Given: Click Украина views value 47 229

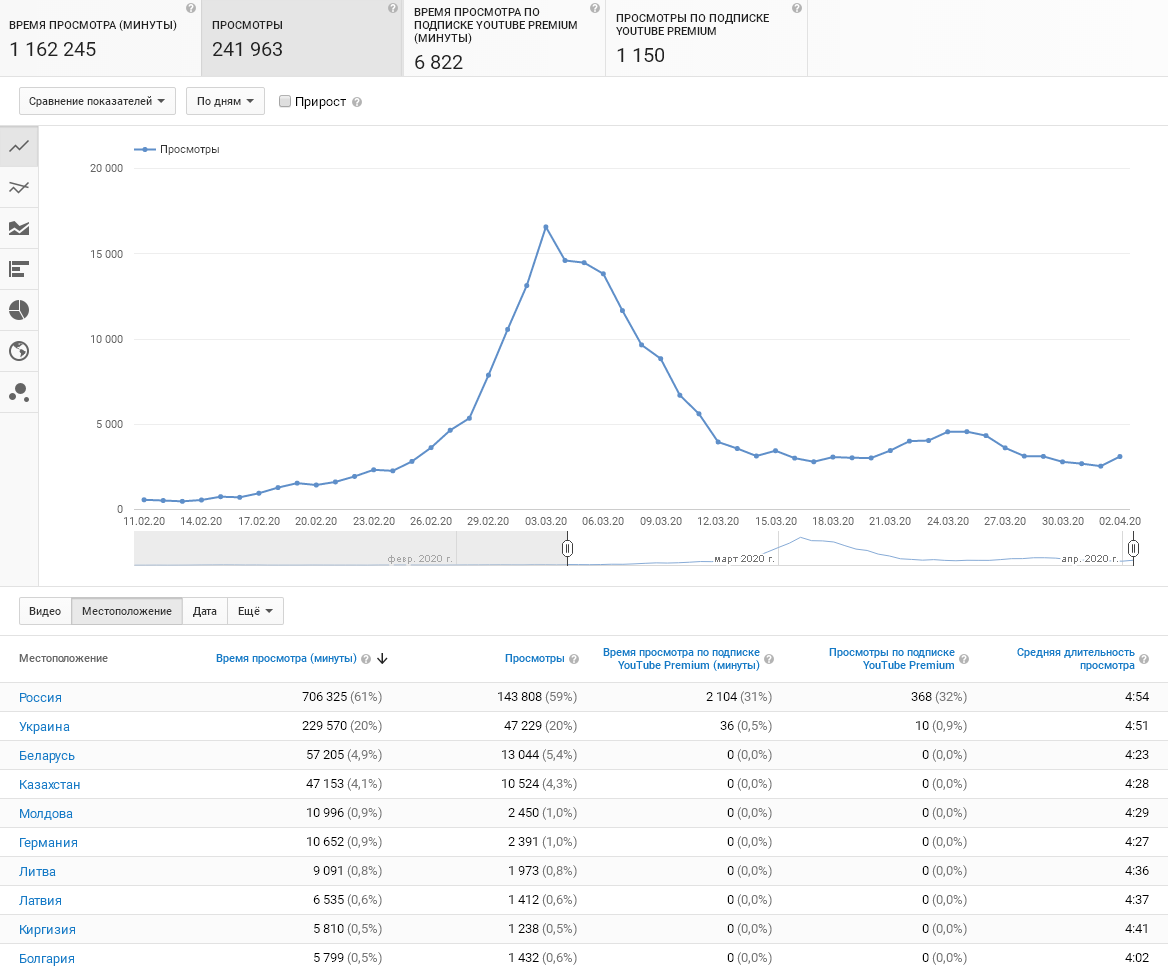Looking at the screenshot, I should pos(522,725).
